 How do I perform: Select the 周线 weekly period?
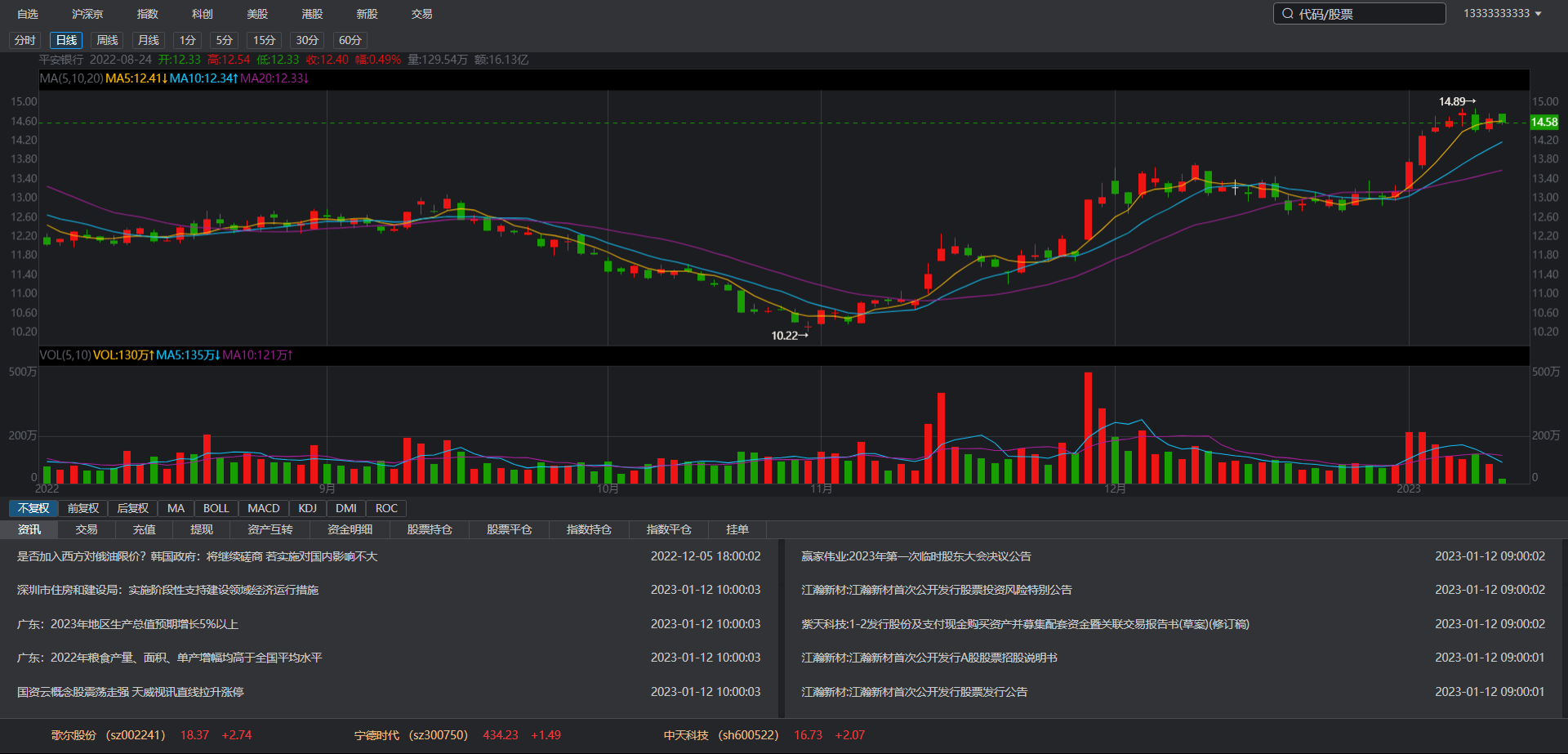pyautogui.click(x=107, y=40)
